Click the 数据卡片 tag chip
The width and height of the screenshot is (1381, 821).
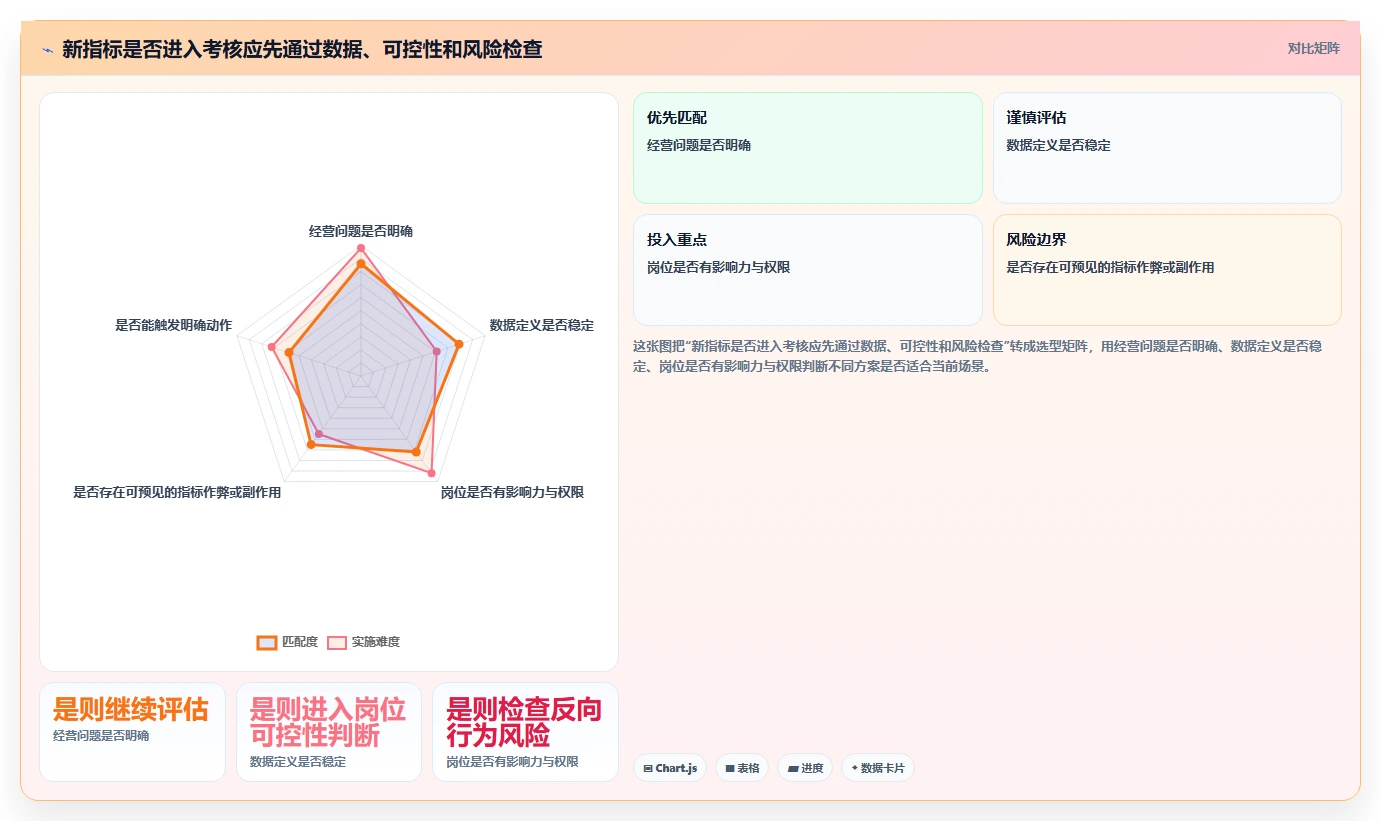click(x=878, y=768)
